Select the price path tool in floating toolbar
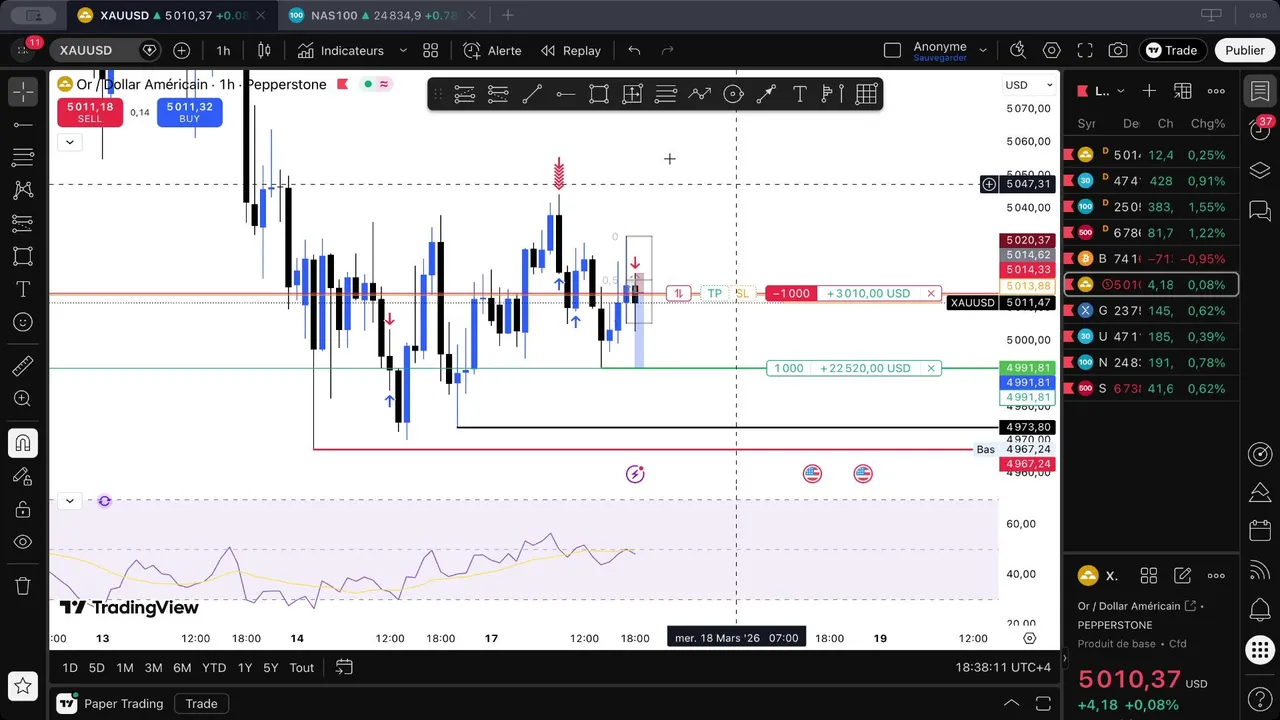Viewport: 1280px width, 720px height. tap(699, 94)
